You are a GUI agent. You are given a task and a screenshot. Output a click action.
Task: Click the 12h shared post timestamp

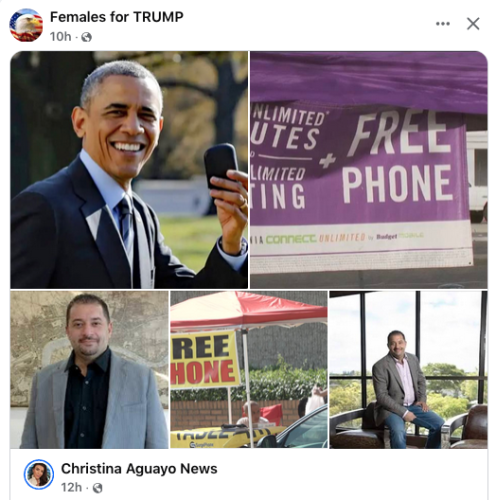pyautogui.click(x=71, y=487)
